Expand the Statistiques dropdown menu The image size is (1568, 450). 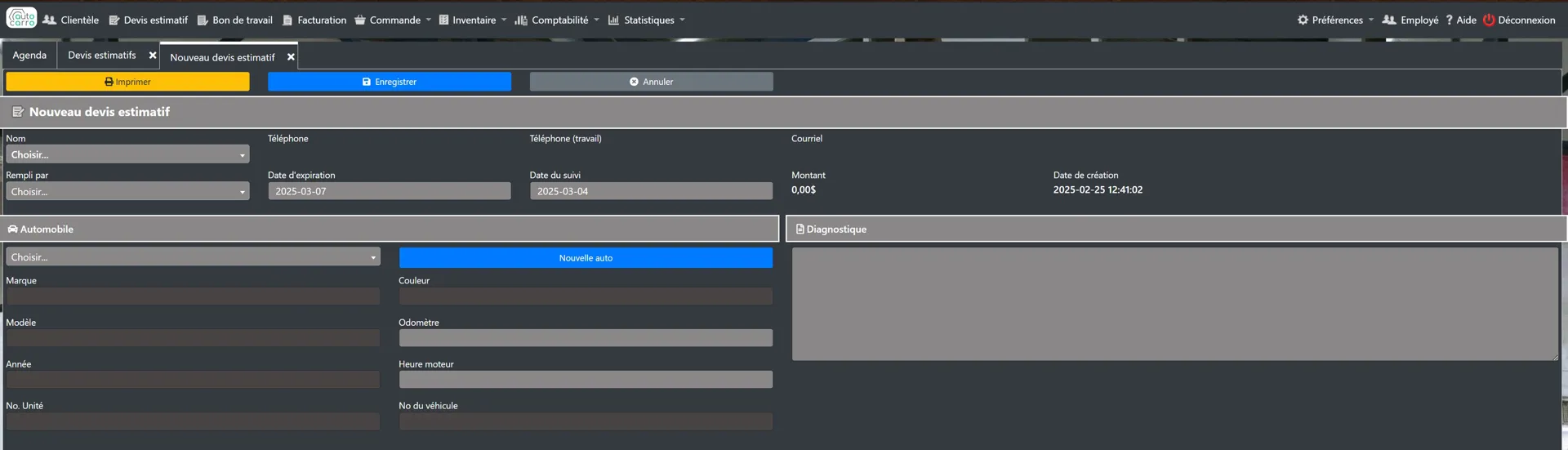[x=647, y=20]
